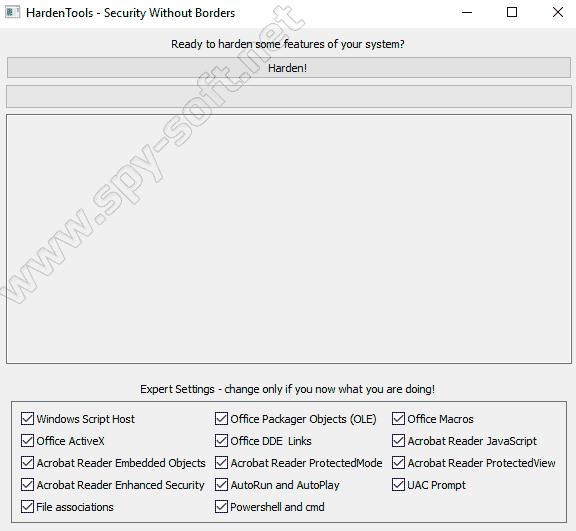The image size is (576, 531).
Task: Toggle the Office Macros checkbox
Action: (398, 419)
